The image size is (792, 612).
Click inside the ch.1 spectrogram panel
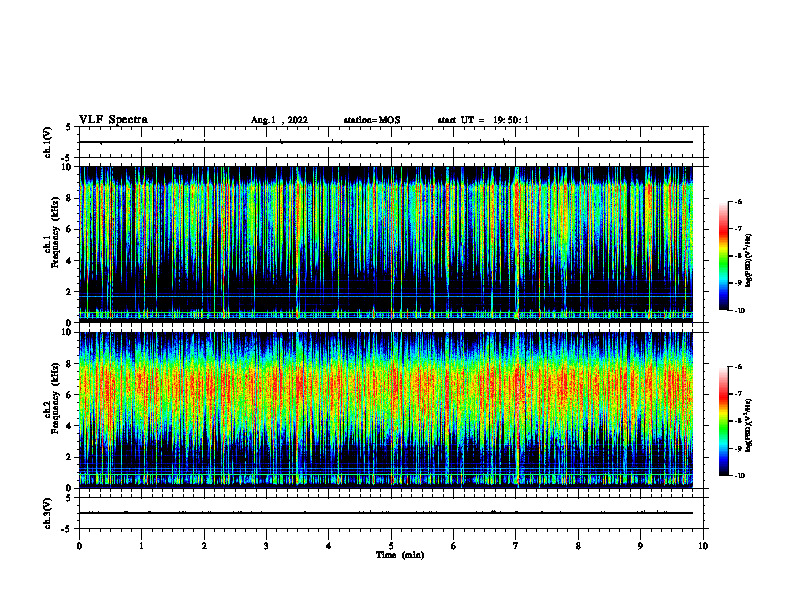tap(386, 244)
